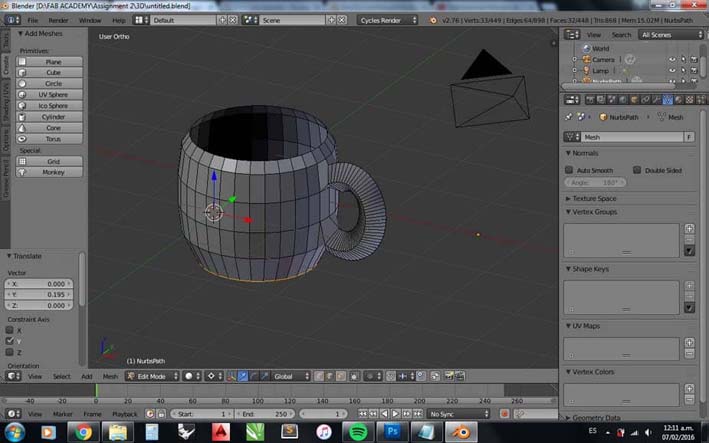Open the Texture checker properties tab

click(690, 99)
